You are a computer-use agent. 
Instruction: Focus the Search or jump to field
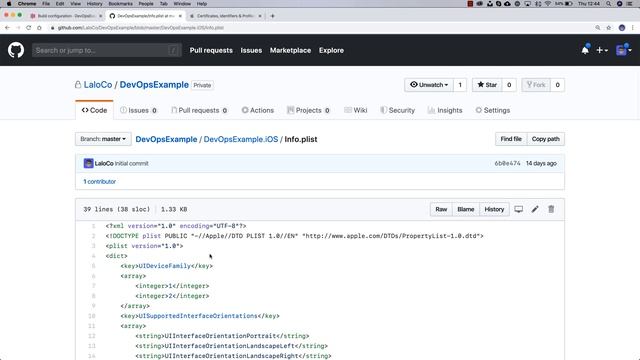[107, 50]
